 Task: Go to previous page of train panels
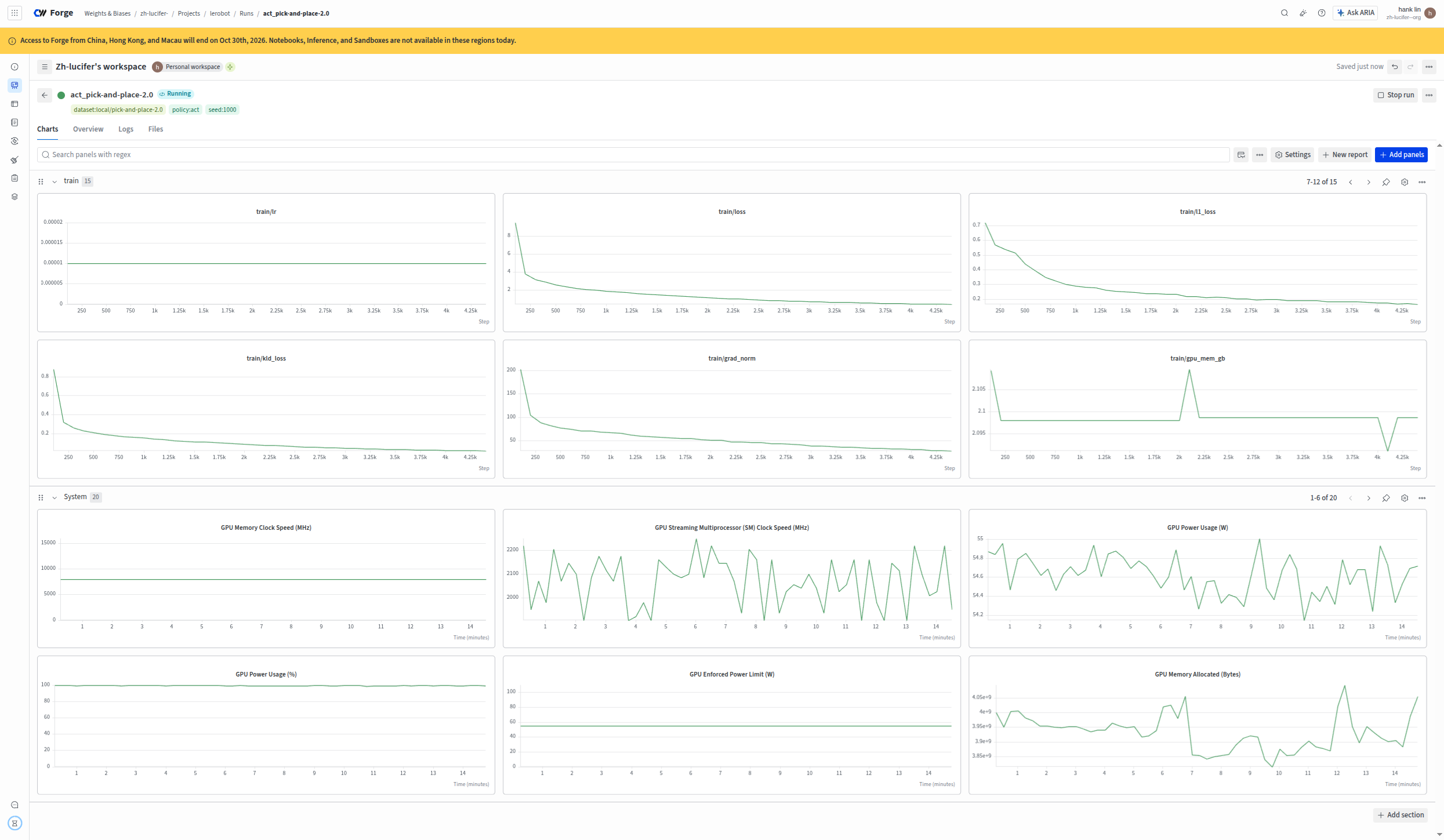(1351, 182)
